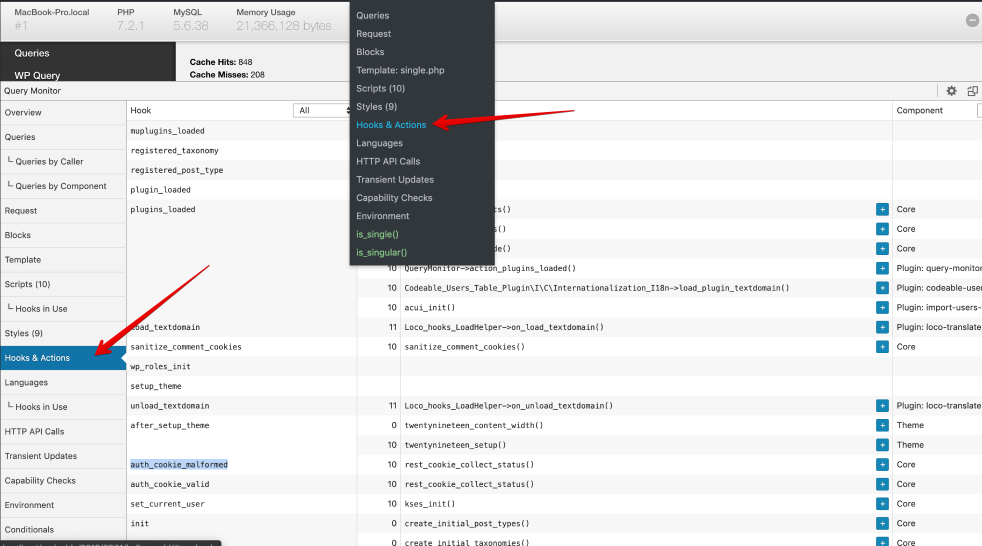Open Conditionals in the sidebar
Viewport: 982px width, 546px height.
63,529
